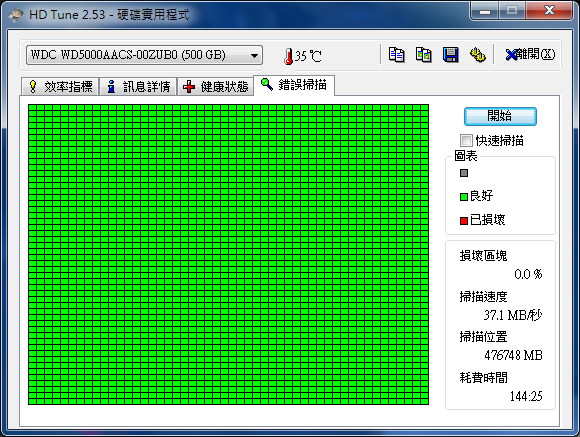Maximize the HD Tune window

click(512, 10)
